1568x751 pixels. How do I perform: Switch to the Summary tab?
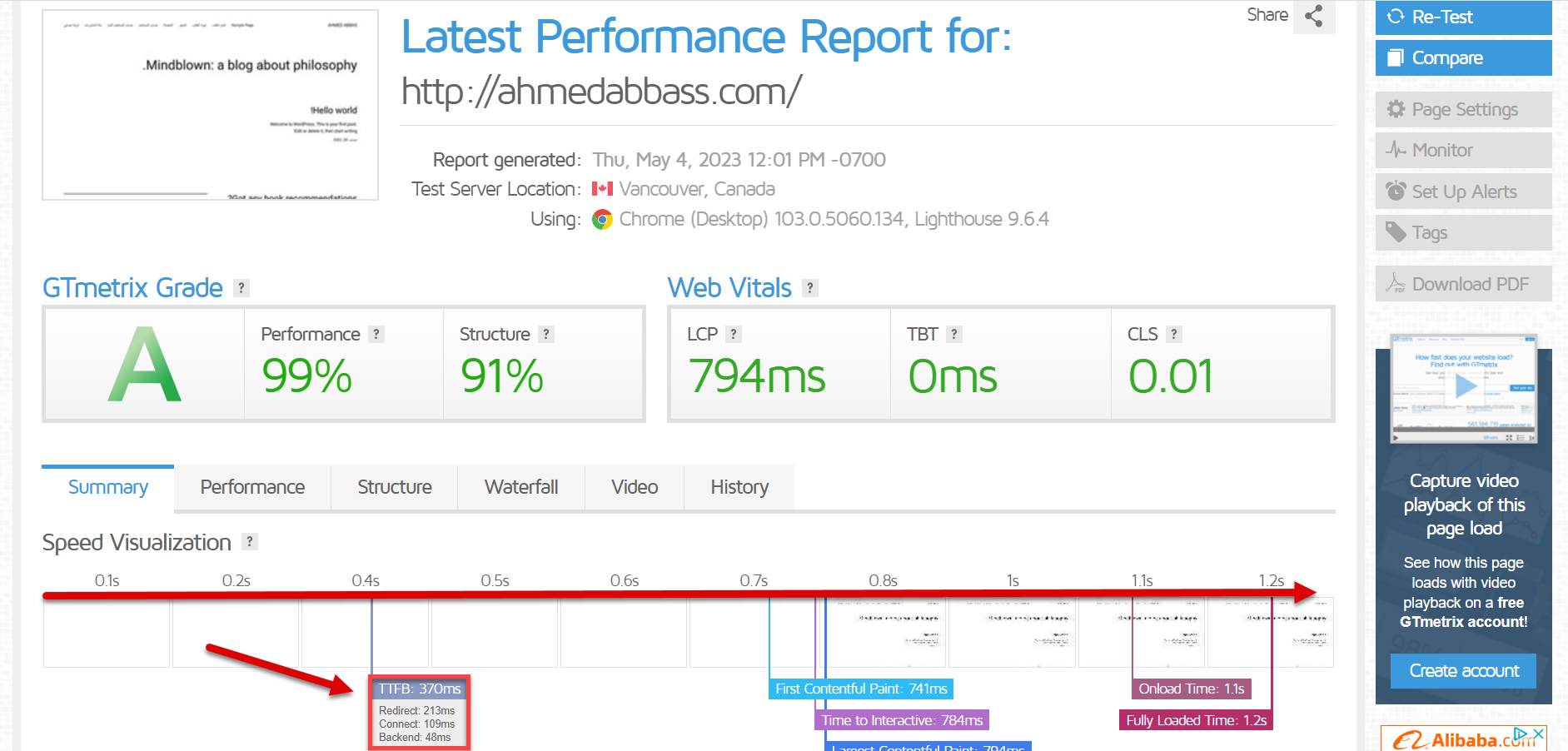coord(108,487)
